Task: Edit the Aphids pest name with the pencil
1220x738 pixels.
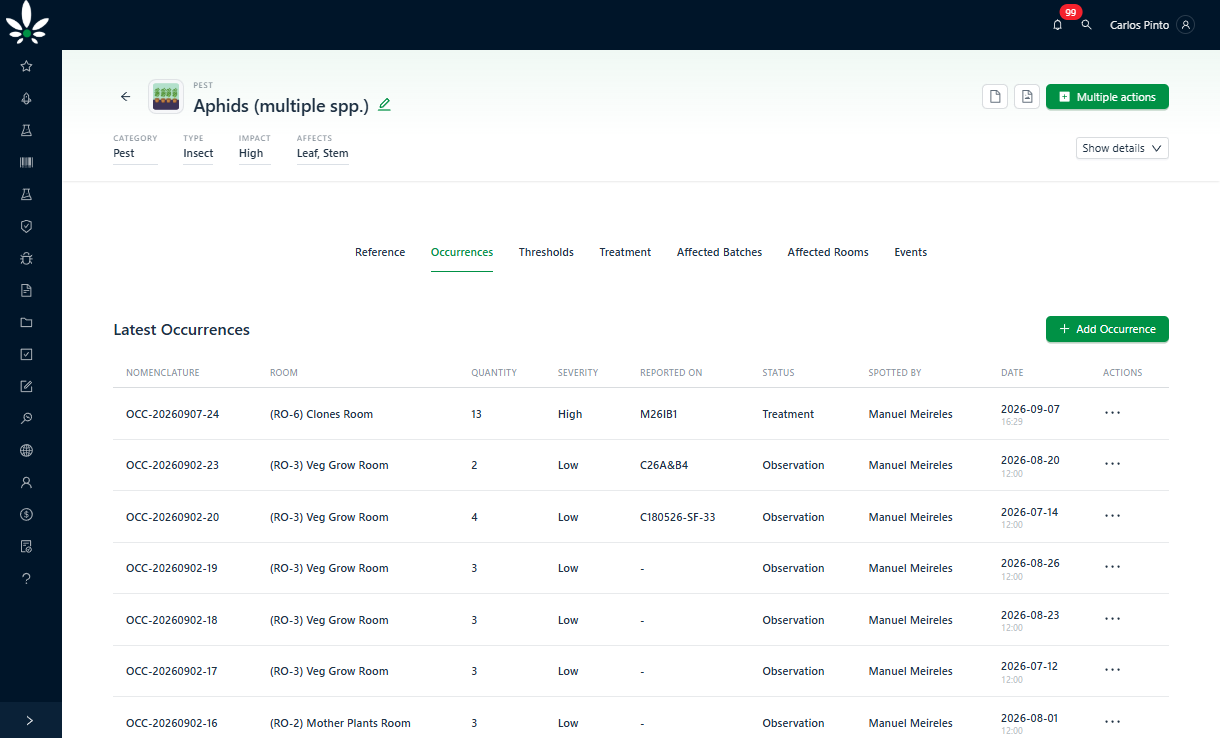Action: tap(384, 104)
